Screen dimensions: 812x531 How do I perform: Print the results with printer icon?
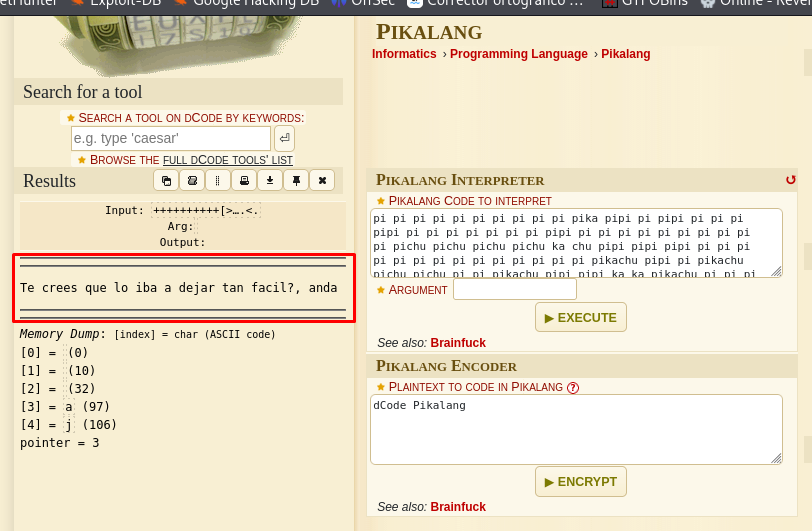click(244, 181)
